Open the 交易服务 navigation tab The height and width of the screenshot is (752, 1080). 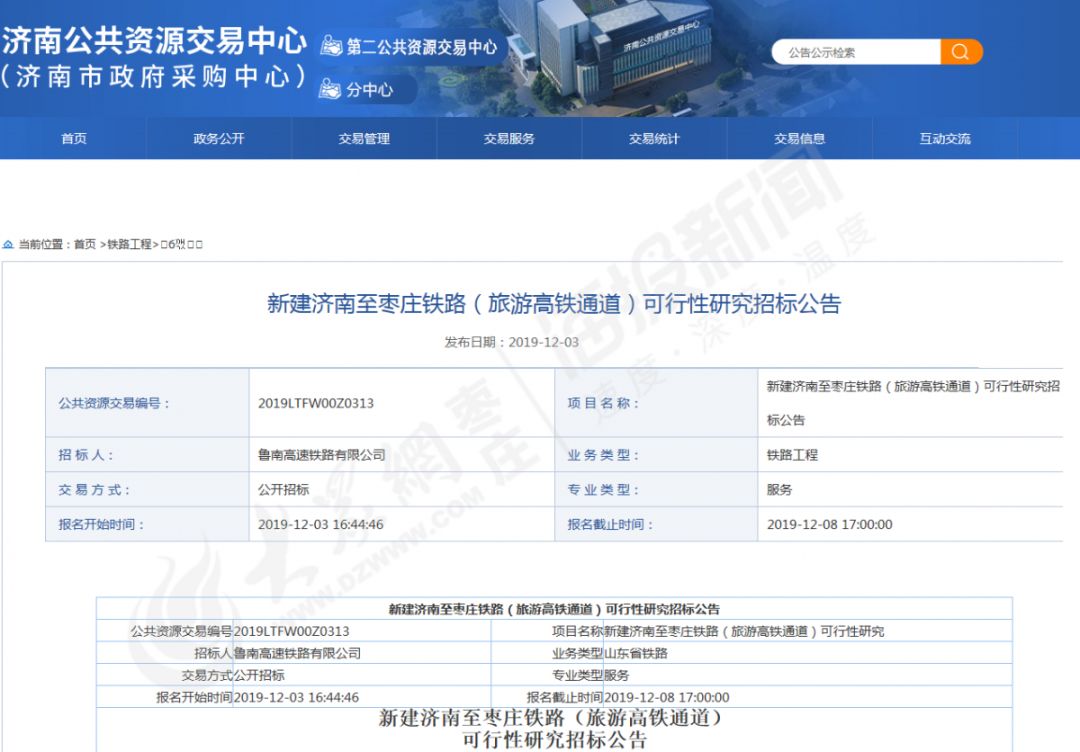(509, 138)
